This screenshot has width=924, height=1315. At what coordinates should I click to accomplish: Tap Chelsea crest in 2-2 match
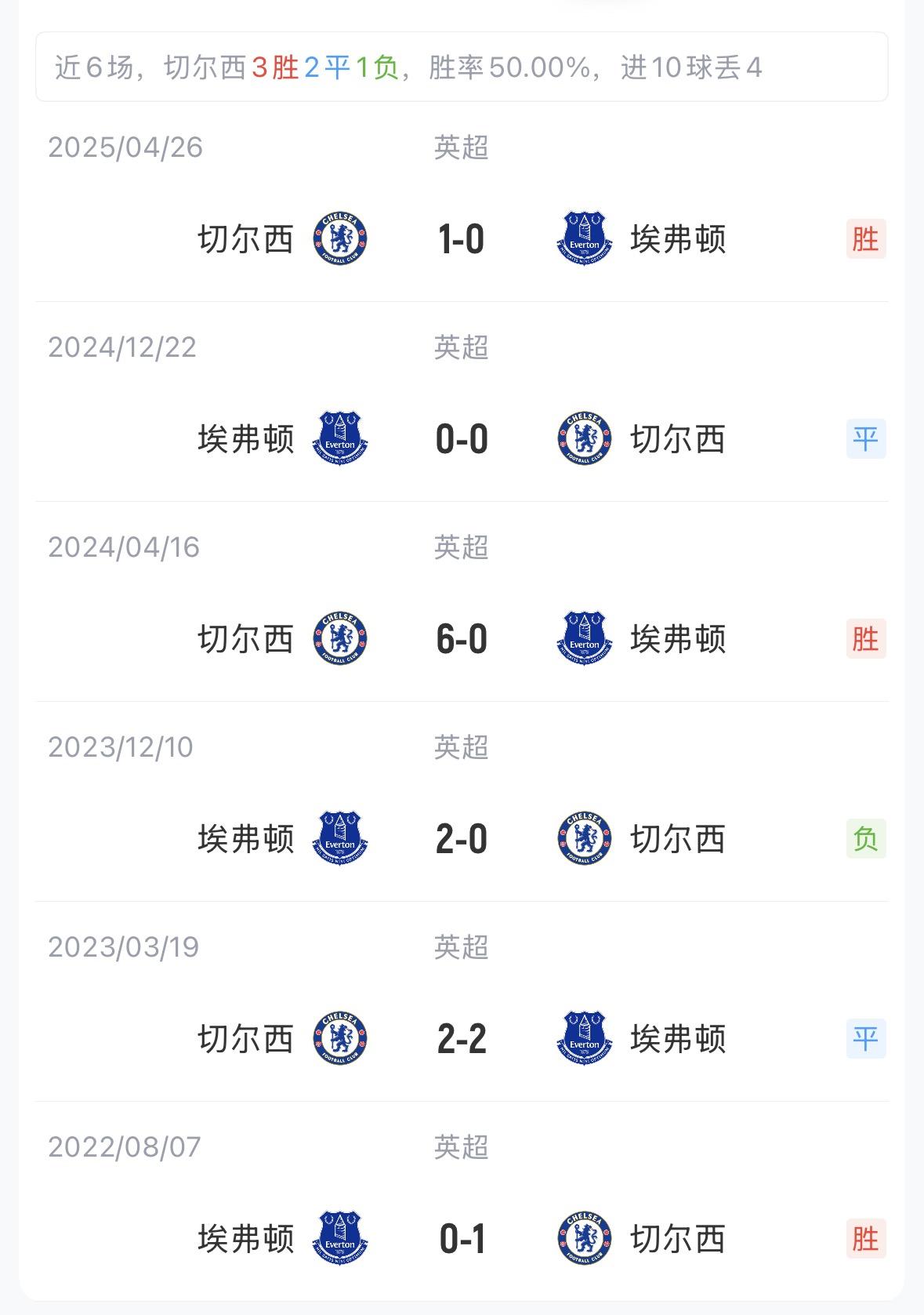coord(340,1038)
